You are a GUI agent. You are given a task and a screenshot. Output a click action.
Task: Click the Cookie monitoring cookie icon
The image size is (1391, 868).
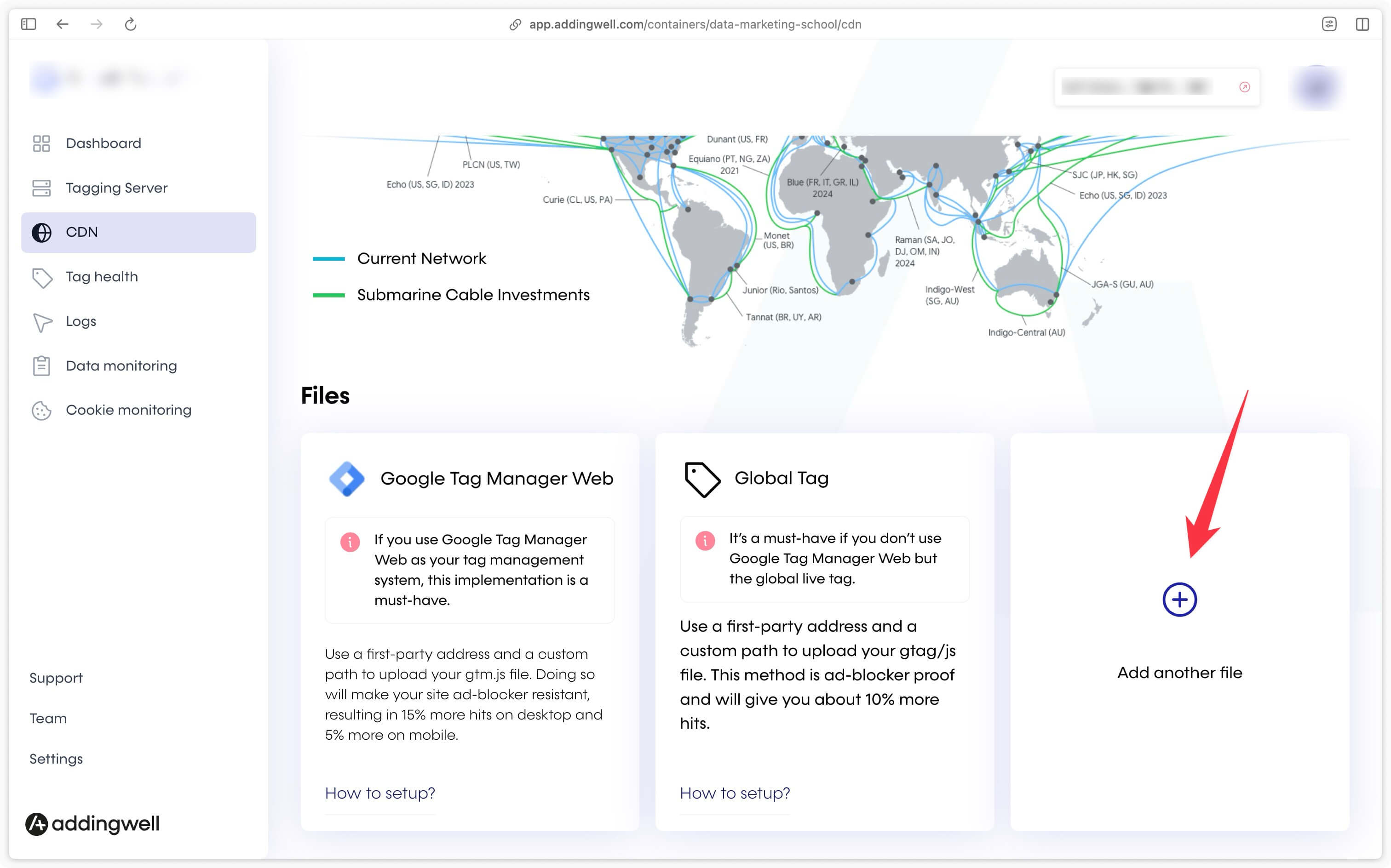tap(41, 411)
